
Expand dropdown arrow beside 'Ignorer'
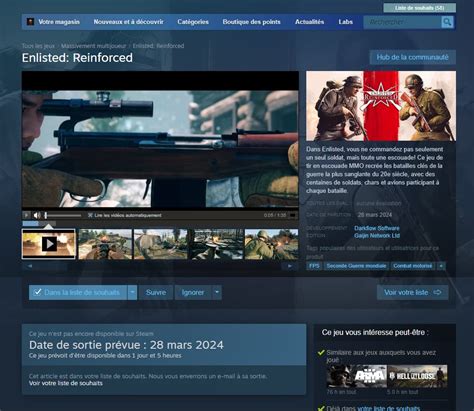pos(217,292)
